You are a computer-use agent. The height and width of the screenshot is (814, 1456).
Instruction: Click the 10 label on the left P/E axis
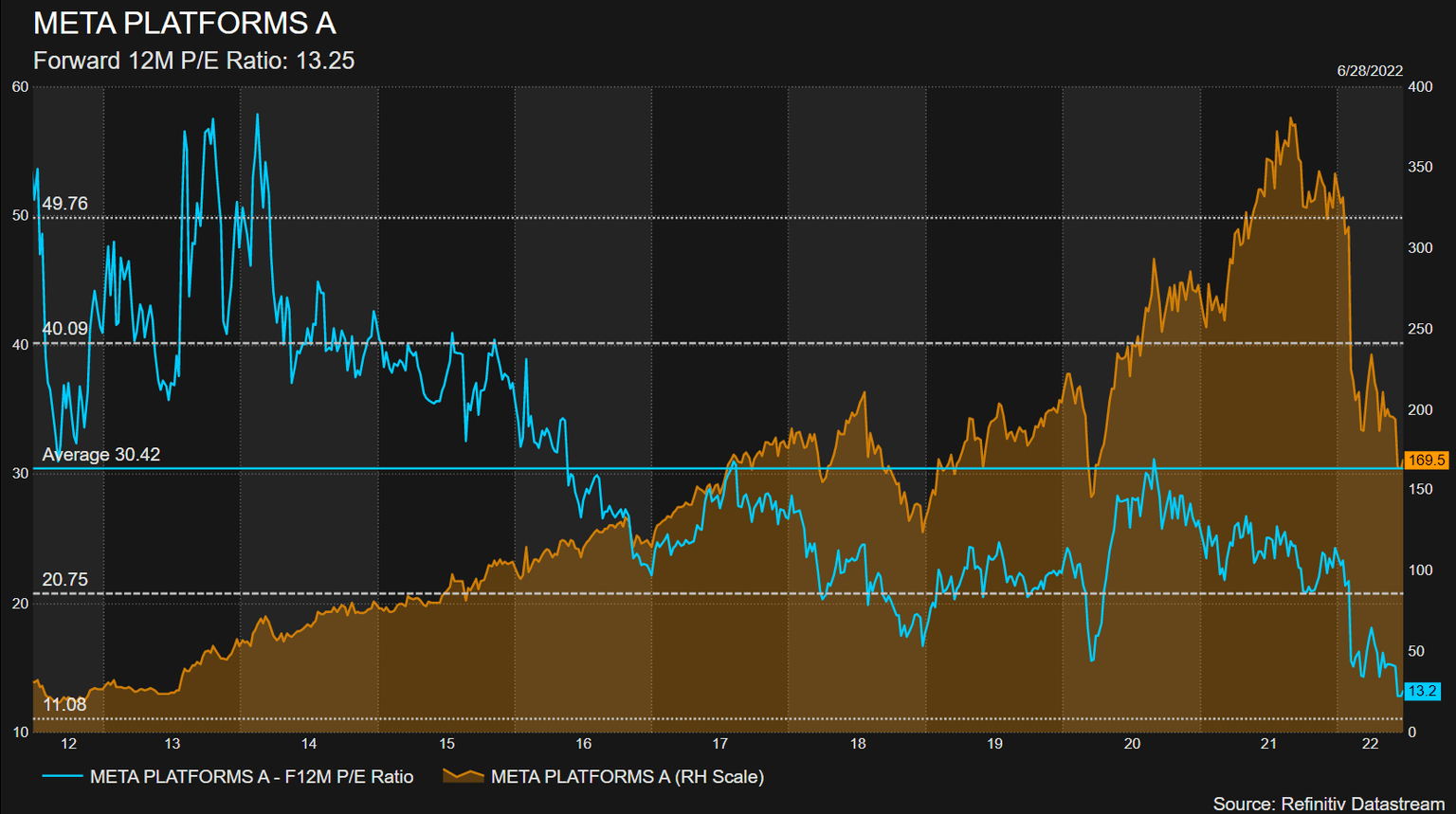coord(20,732)
